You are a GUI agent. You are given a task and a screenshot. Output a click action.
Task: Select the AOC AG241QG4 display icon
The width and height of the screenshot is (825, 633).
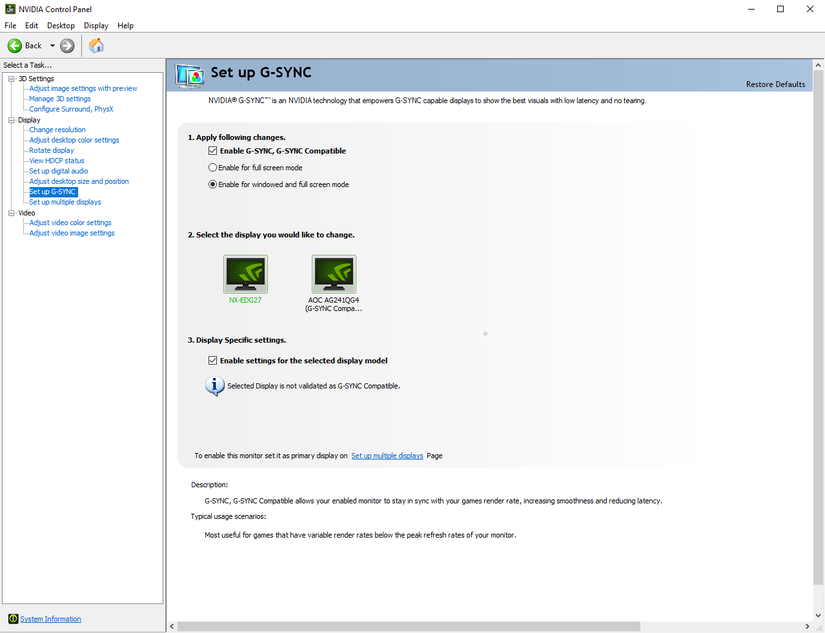coord(333,271)
